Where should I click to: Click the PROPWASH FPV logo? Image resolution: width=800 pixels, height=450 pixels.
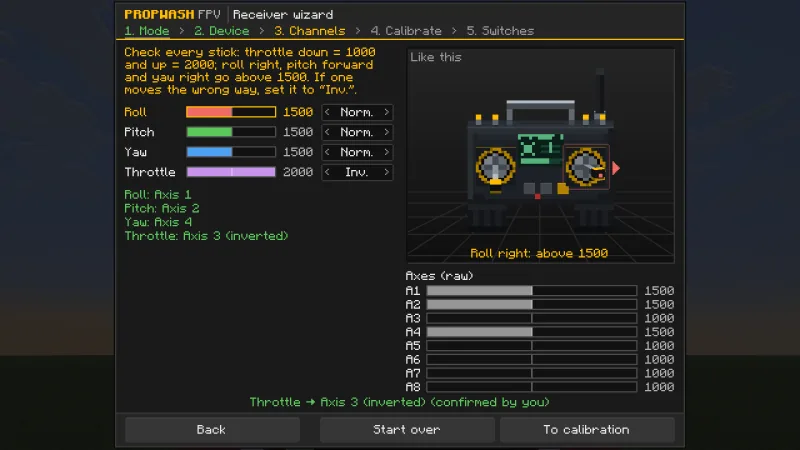(172, 14)
